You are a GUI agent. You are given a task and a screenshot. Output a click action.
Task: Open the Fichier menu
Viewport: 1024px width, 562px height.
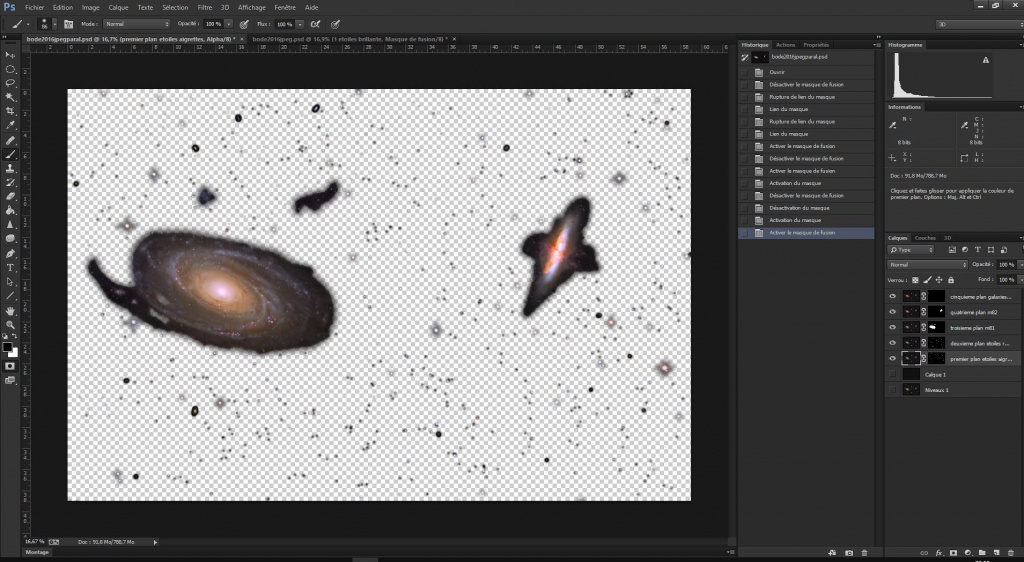click(35, 7)
